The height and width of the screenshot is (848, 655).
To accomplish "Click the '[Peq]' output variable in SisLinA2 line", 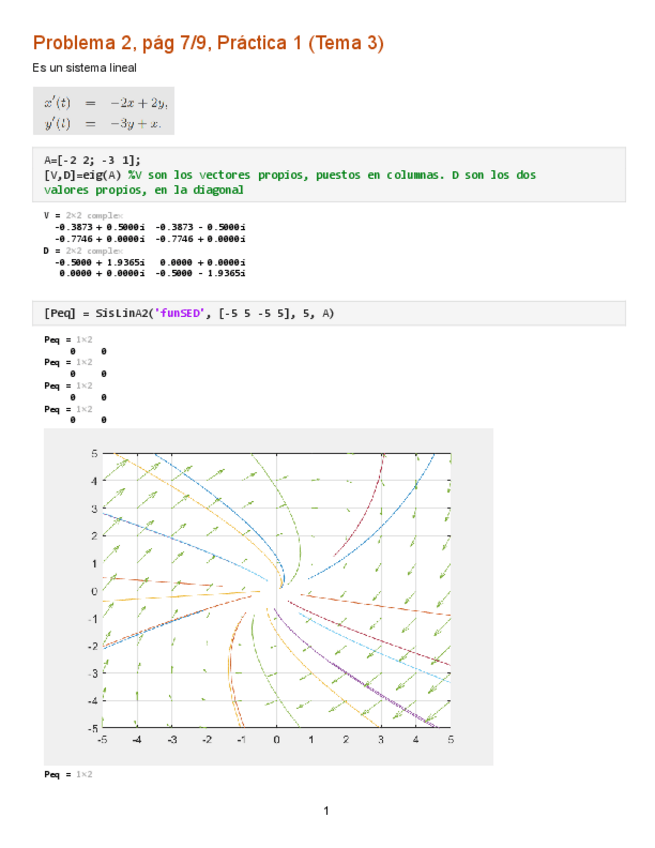I will tap(60, 313).
